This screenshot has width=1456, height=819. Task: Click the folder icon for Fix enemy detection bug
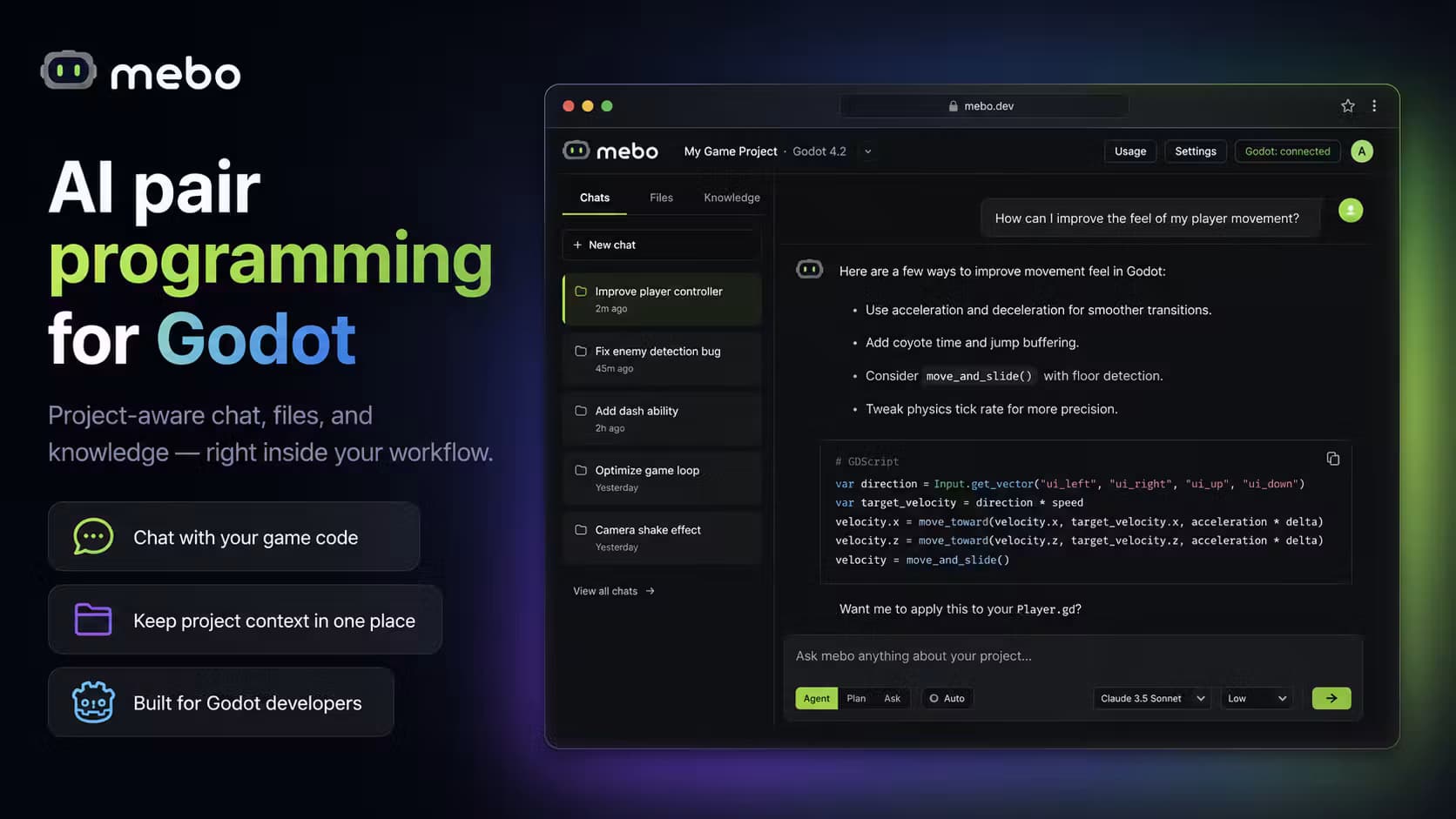[581, 352]
